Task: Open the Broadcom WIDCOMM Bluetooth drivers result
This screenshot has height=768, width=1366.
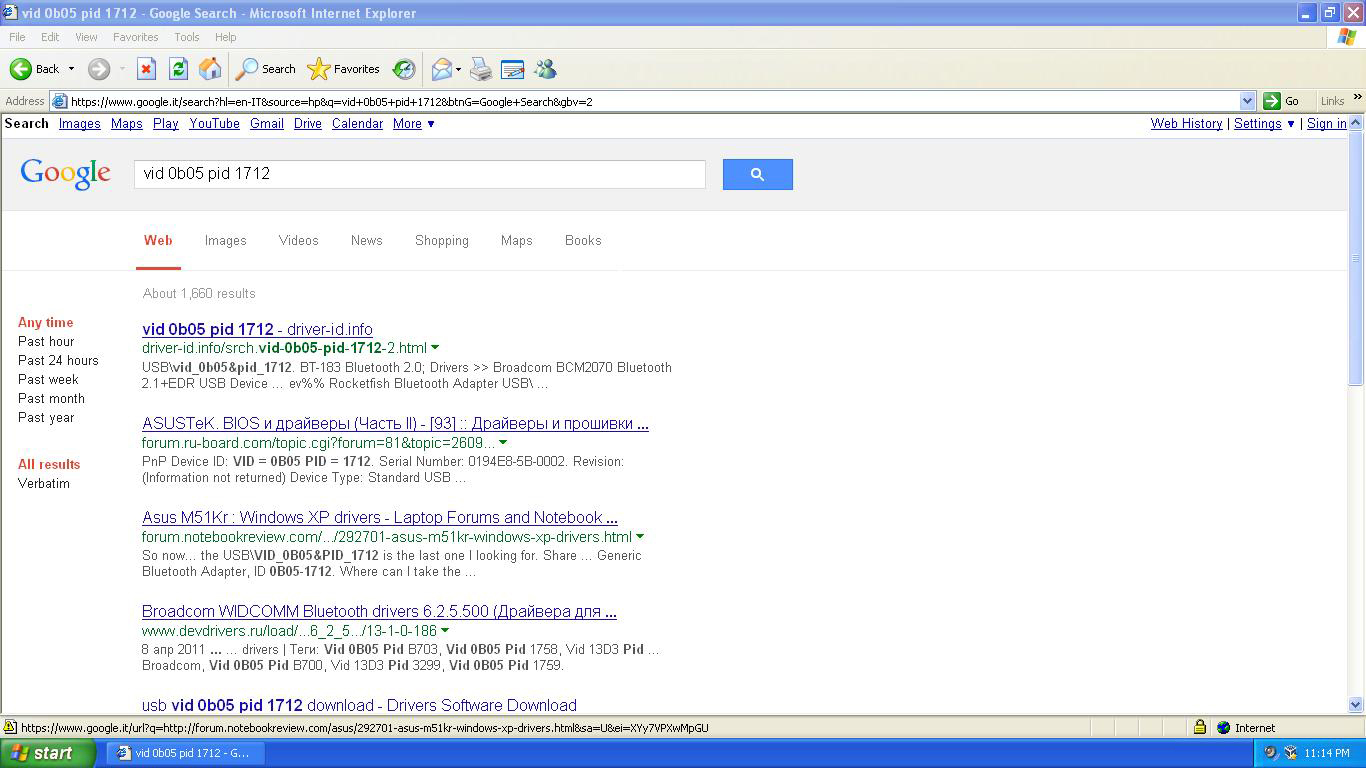Action: point(379,611)
